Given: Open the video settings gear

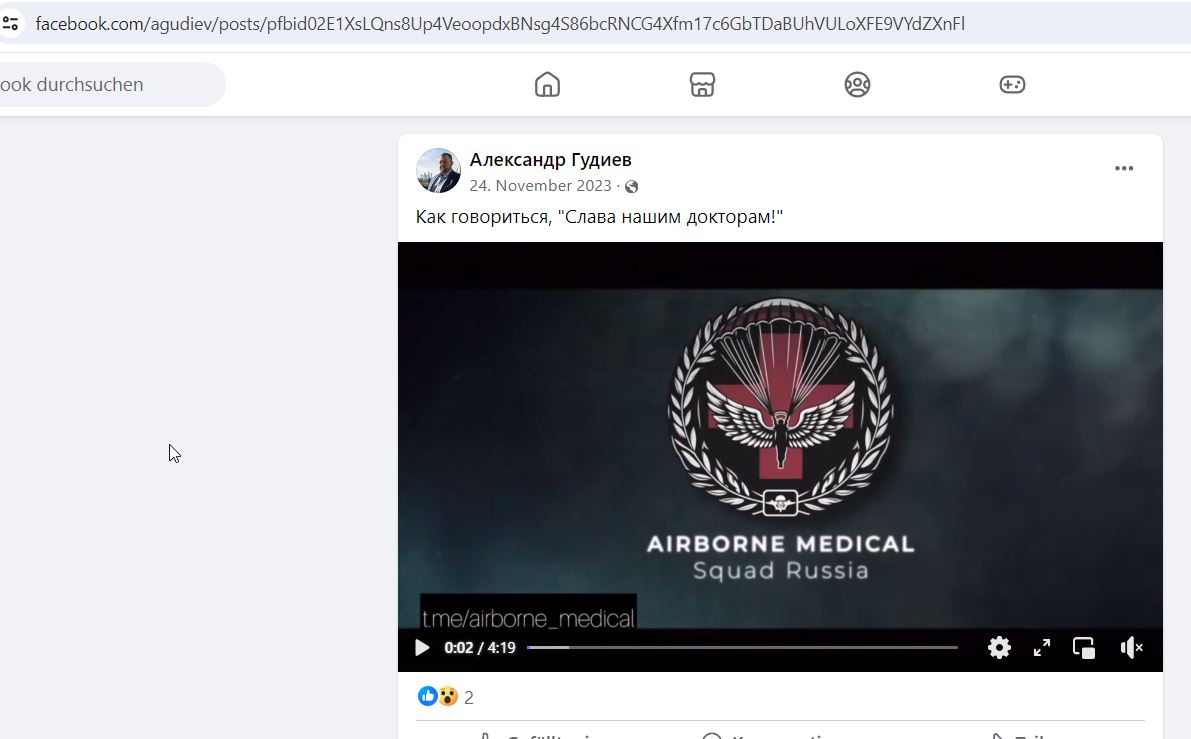Looking at the screenshot, I should click(x=999, y=648).
